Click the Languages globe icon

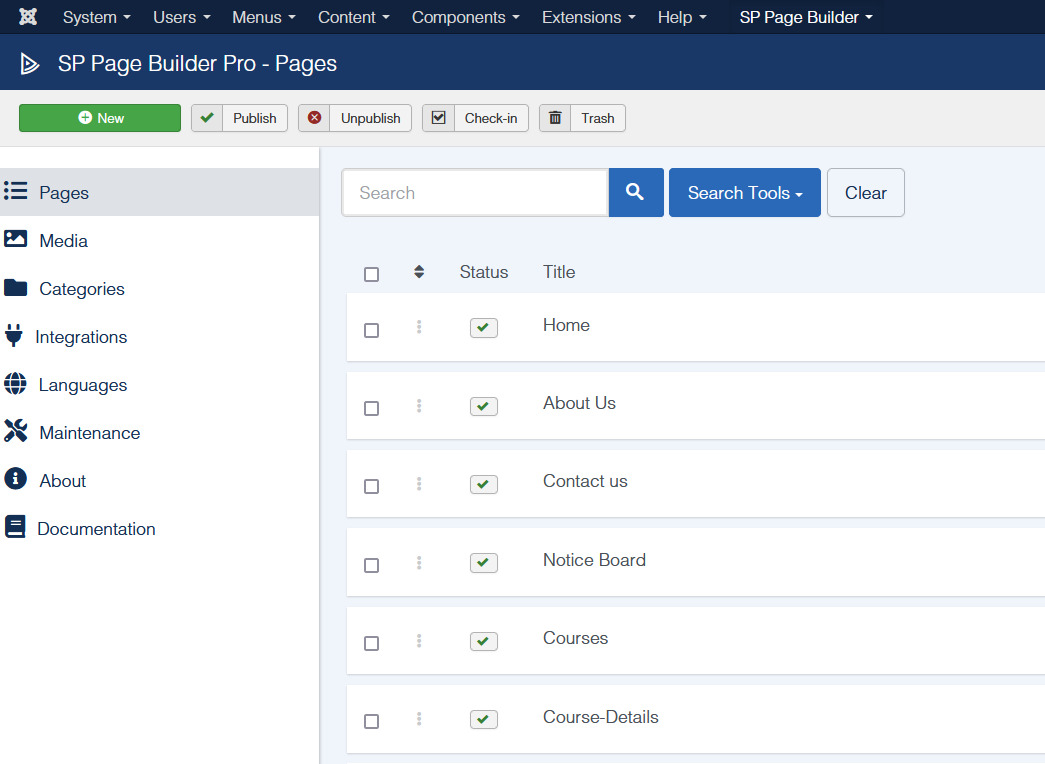coord(16,384)
